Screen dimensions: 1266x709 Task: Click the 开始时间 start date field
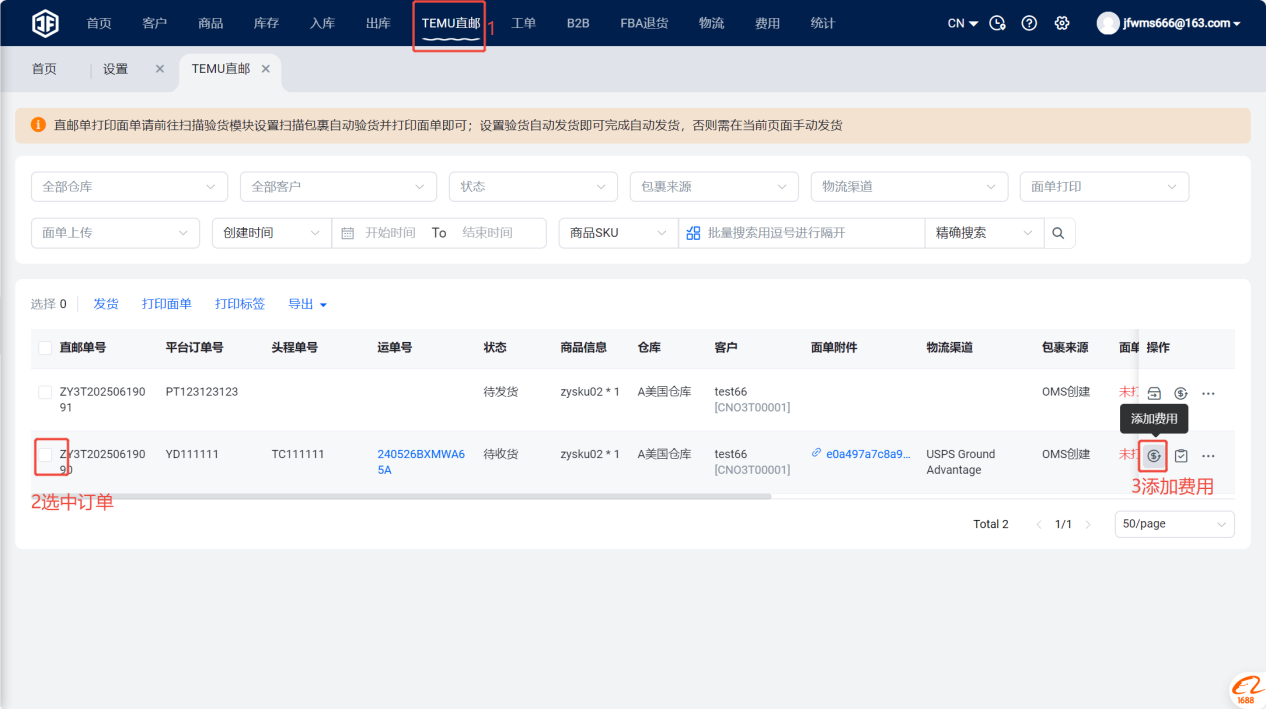click(390, 233)
